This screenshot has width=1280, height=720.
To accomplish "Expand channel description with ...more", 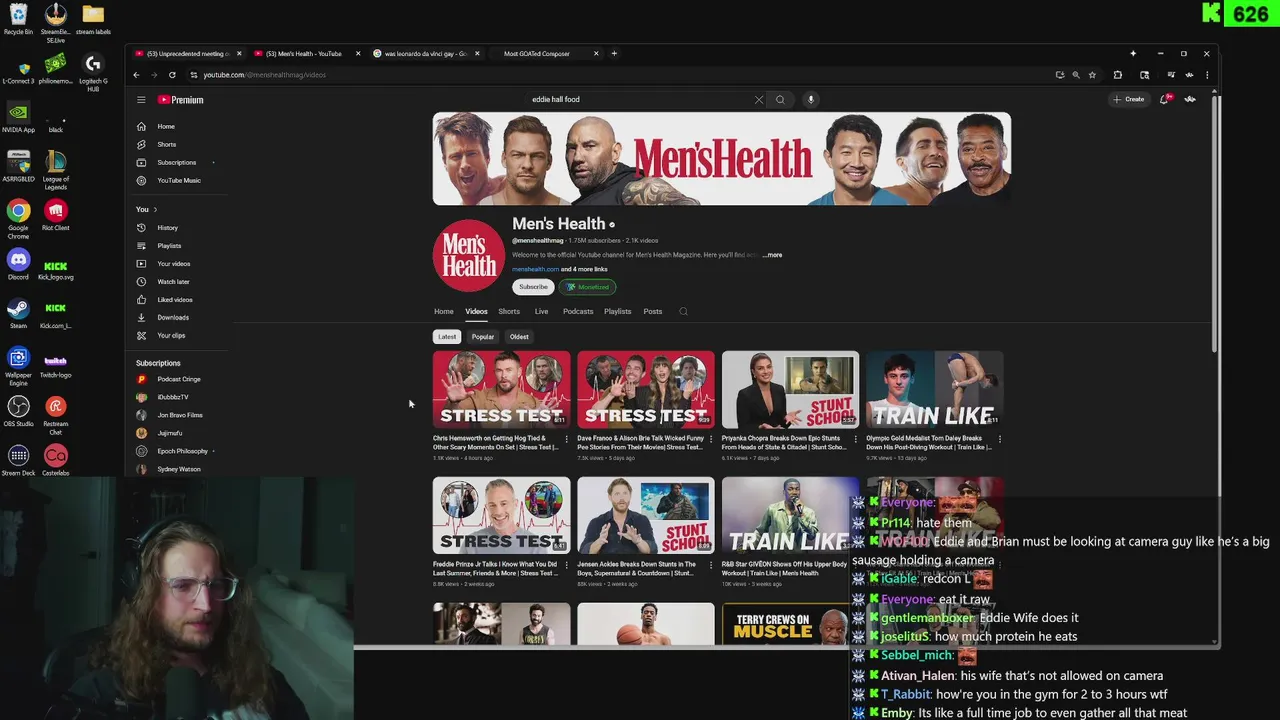I will (x=773, y=255).
